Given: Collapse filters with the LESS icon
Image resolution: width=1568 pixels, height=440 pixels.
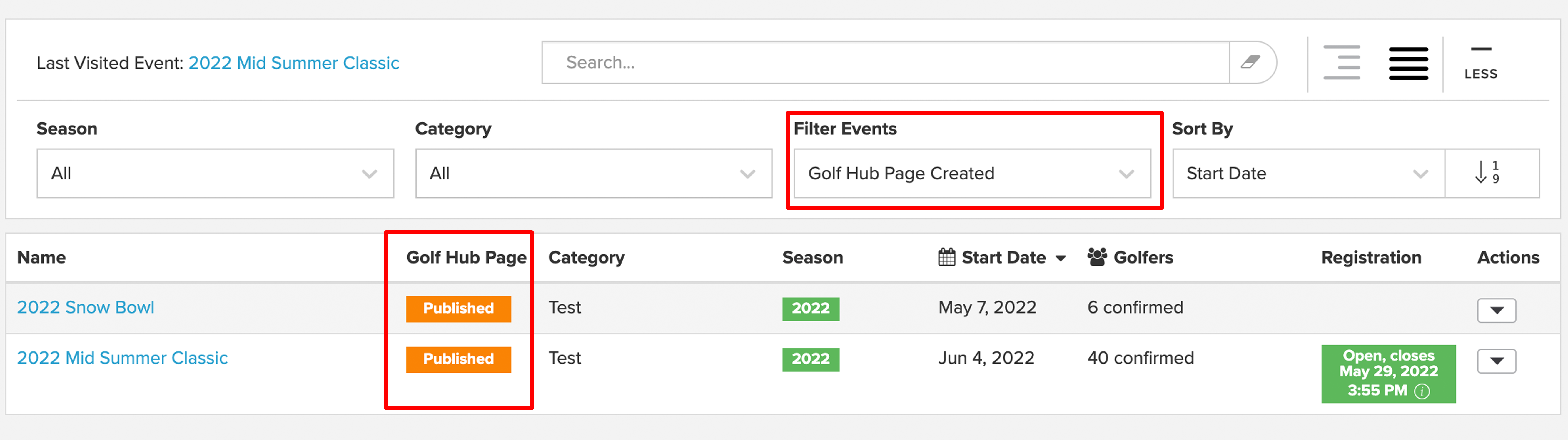Looking at the screenshot, I should (x=1480, y=63).
